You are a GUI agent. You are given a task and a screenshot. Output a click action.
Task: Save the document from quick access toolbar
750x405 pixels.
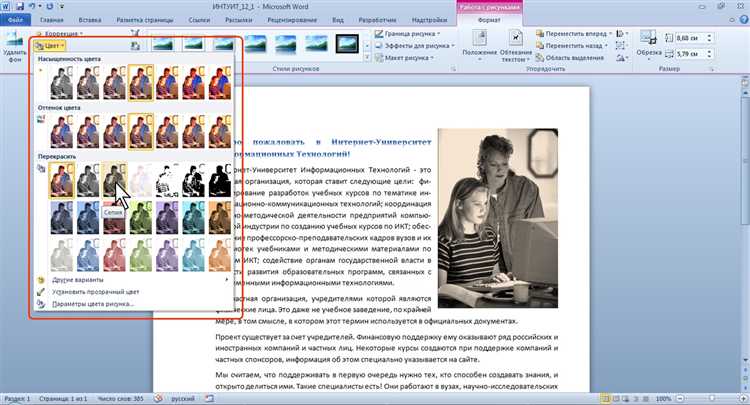20,7
